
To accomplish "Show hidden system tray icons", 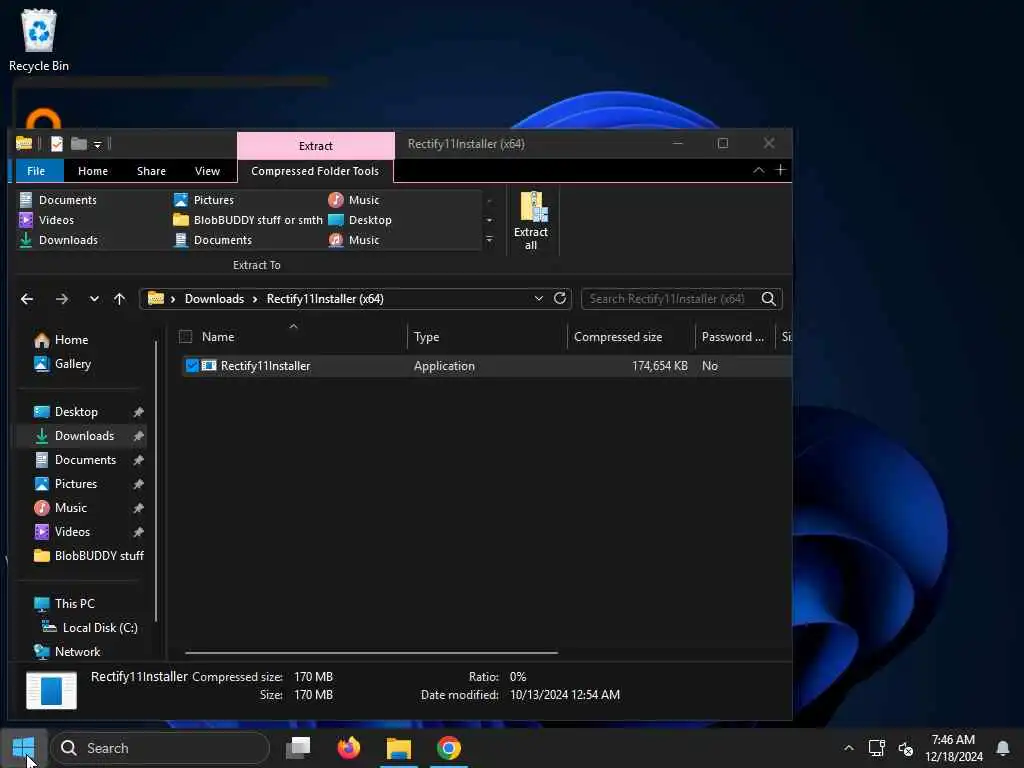I will click(x=848, y=748).
